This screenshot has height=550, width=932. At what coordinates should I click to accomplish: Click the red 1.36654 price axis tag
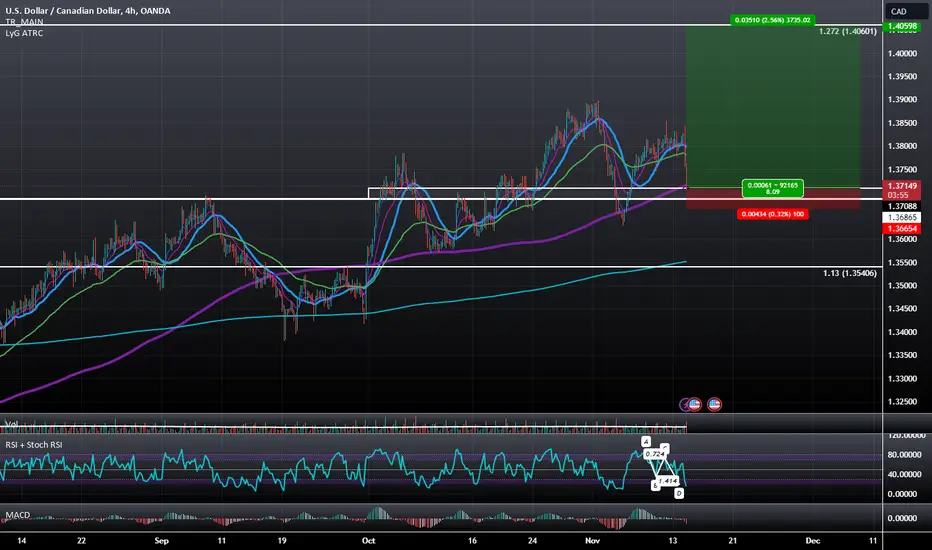pos(902,228)
